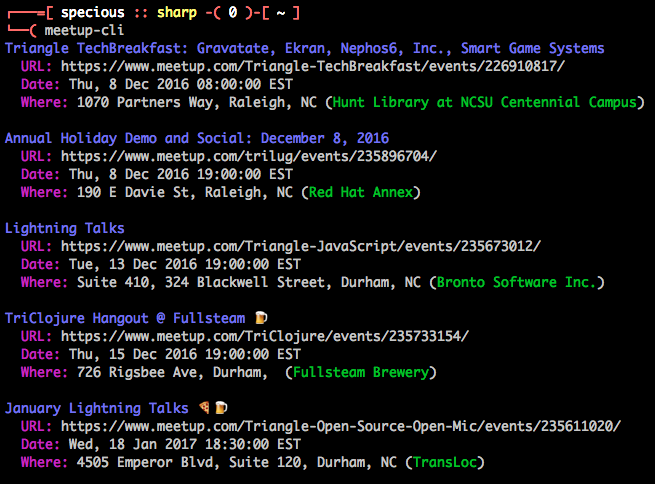Image resolution: width=655 pixels, height=484 pixels.
Task: Click the Triangle TechBreakfast event title
Action: pos(305,48)
